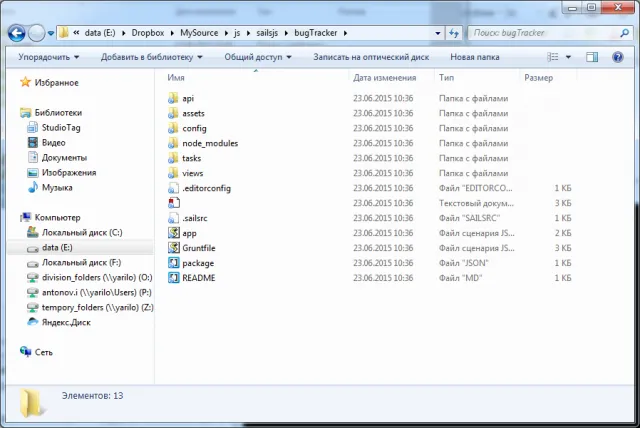
Task: Go forward with the Forward arrow button
Action: (x=36, y=33)
